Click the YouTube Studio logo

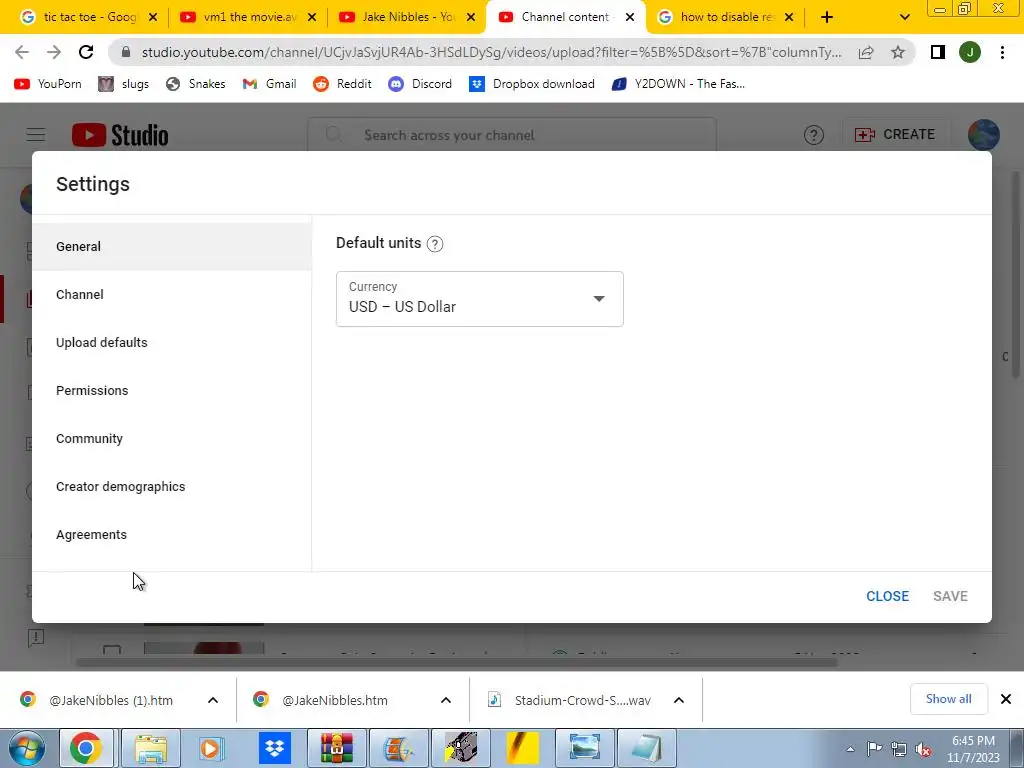pyautogui.click(x=120, y=135)
